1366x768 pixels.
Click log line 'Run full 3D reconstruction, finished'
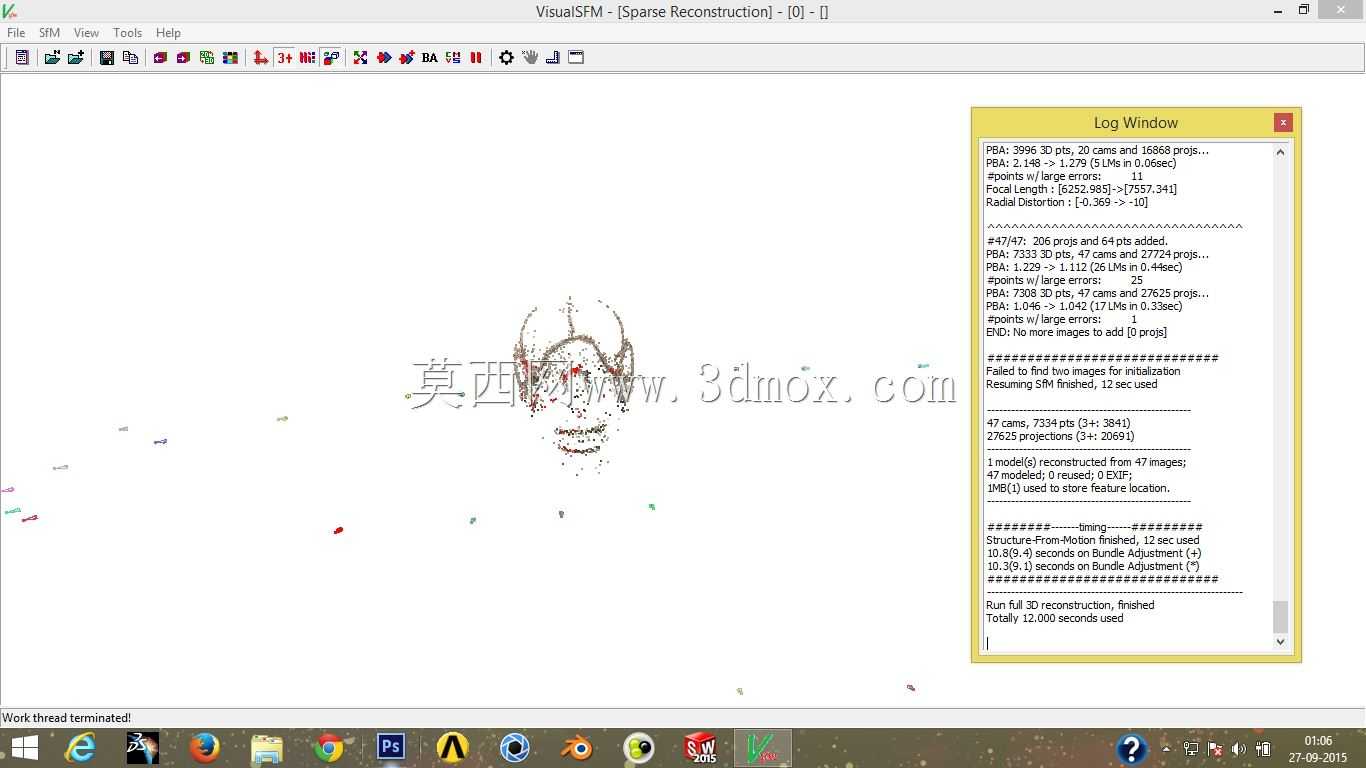[x=1070, y=605]
